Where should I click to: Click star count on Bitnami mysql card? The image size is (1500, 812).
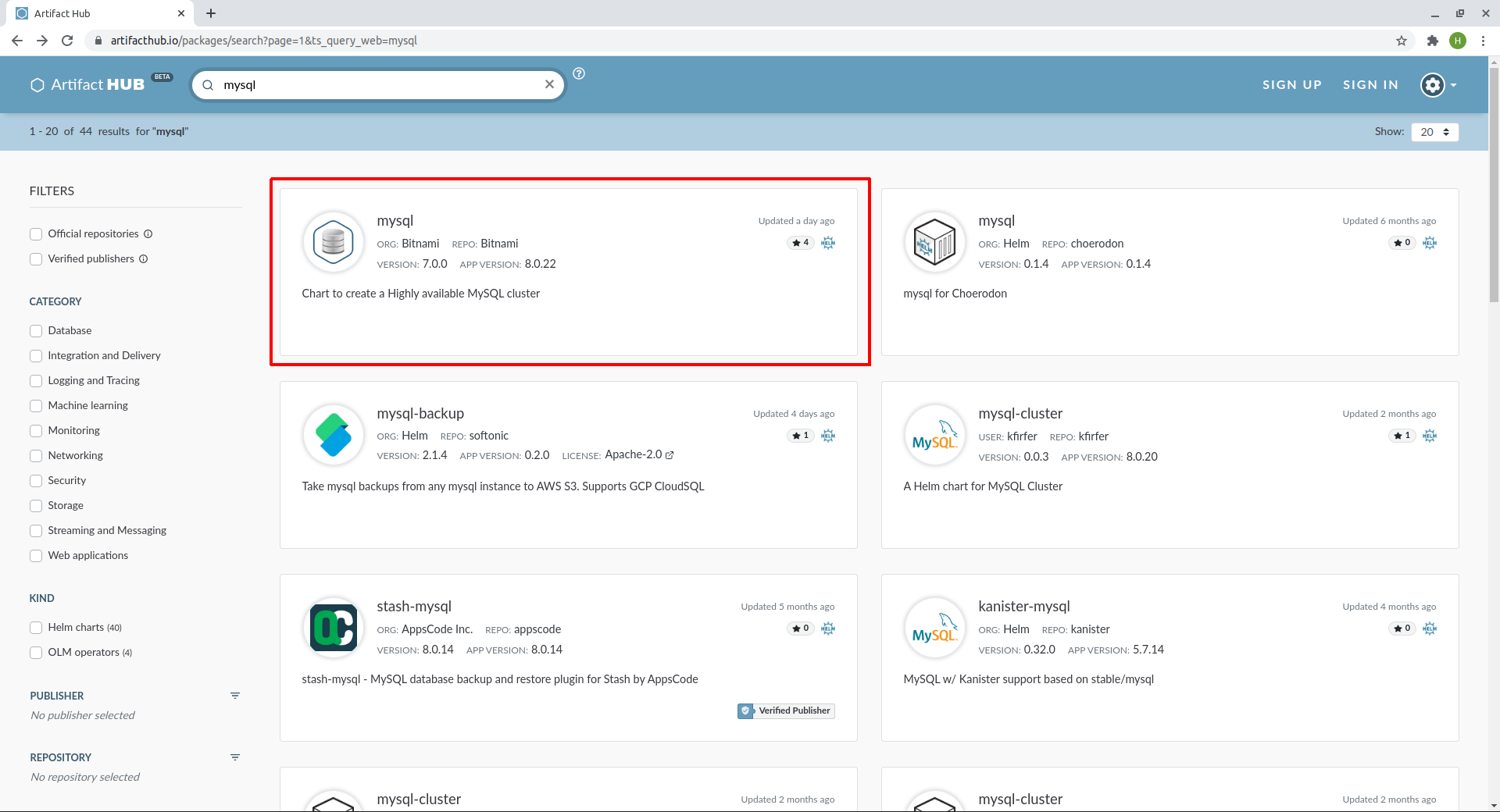[x=801, y=243]
